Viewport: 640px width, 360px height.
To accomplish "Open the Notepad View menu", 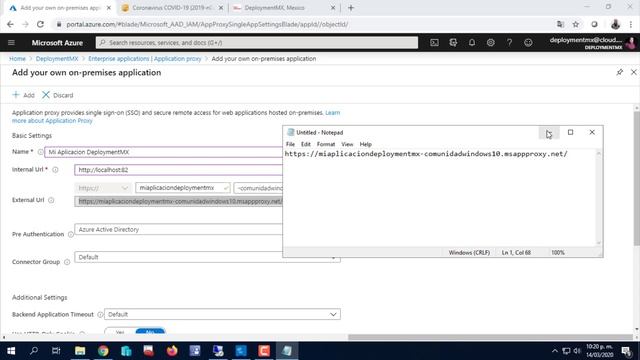I will tap(347, 144).
